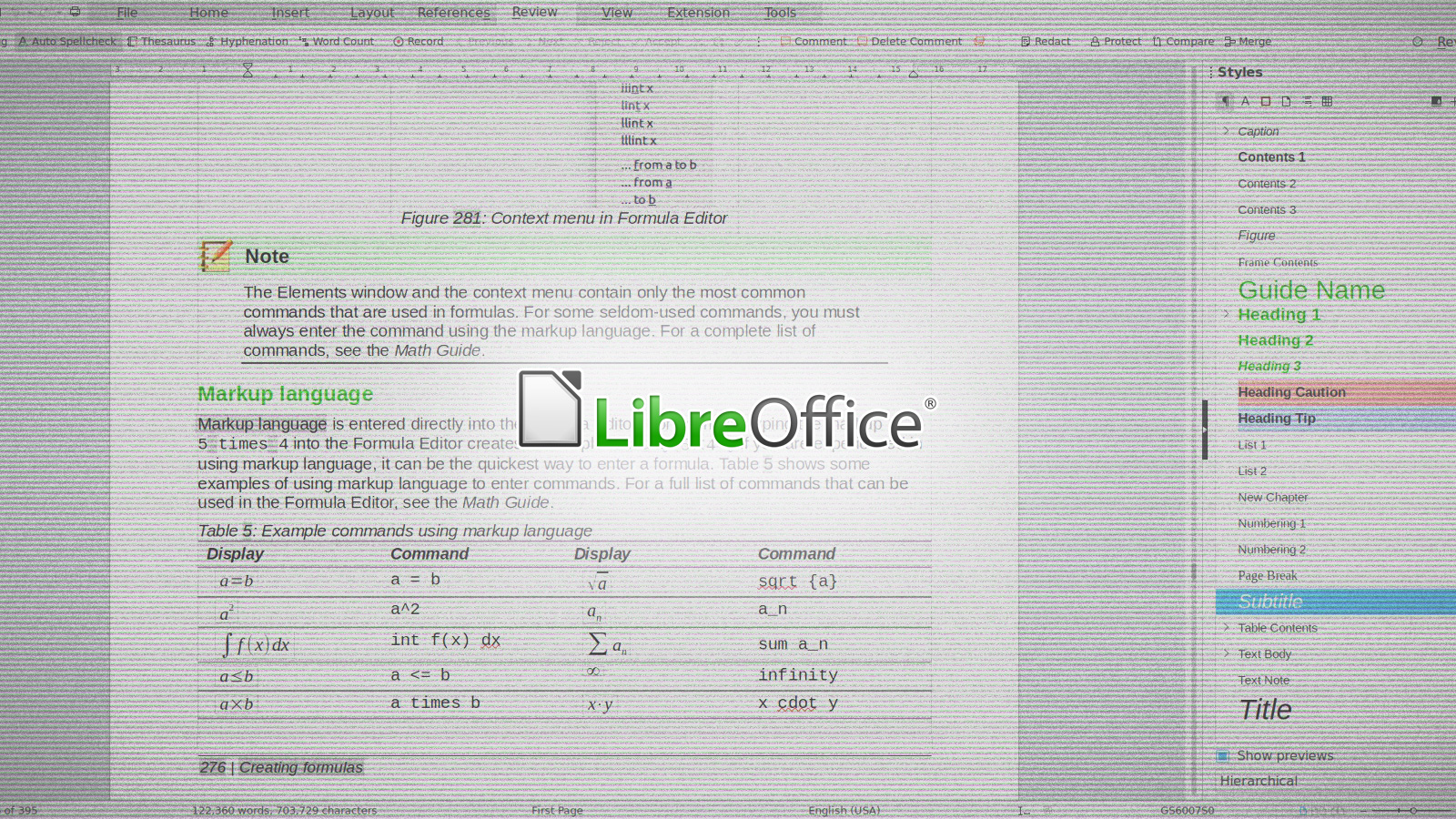Expand the Heading 1 style entry
Viewport: 1456px width, 819px height.
(x=1226, y=314)
